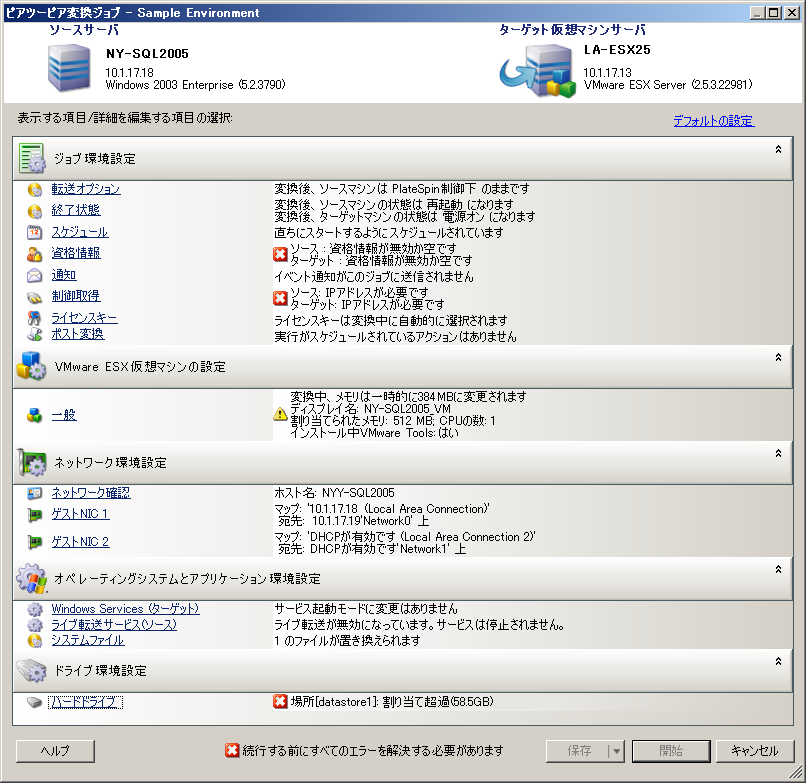Viewport: 806px width, 783px height.
Task: Open the Windows Services (ターゲット) link
Action: 125,609
